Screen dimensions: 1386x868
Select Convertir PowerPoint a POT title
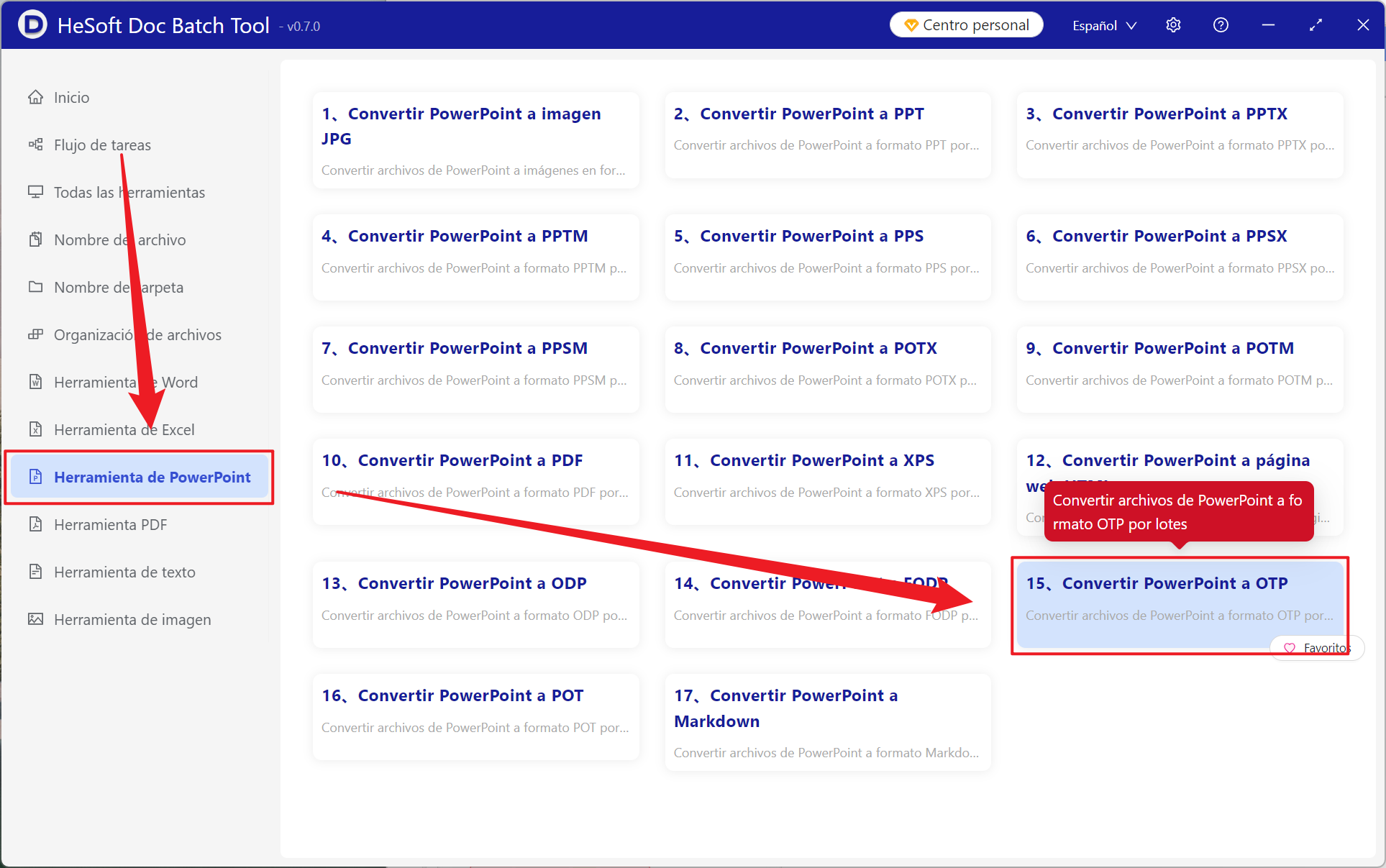click(x=452, y=695)
